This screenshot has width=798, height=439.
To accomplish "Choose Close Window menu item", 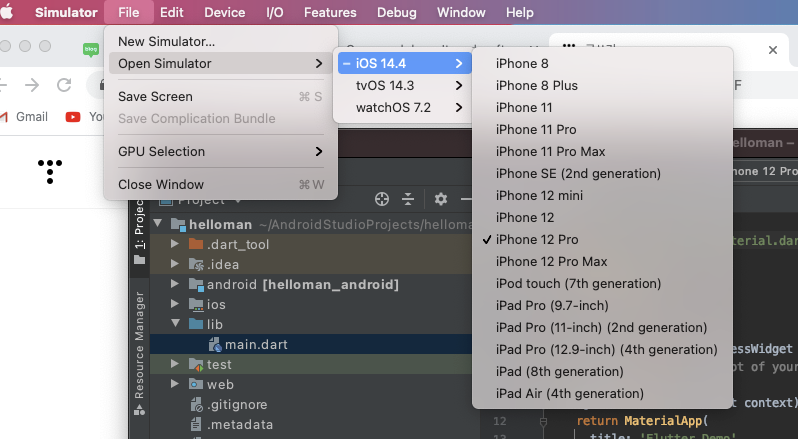I will 221,184.
